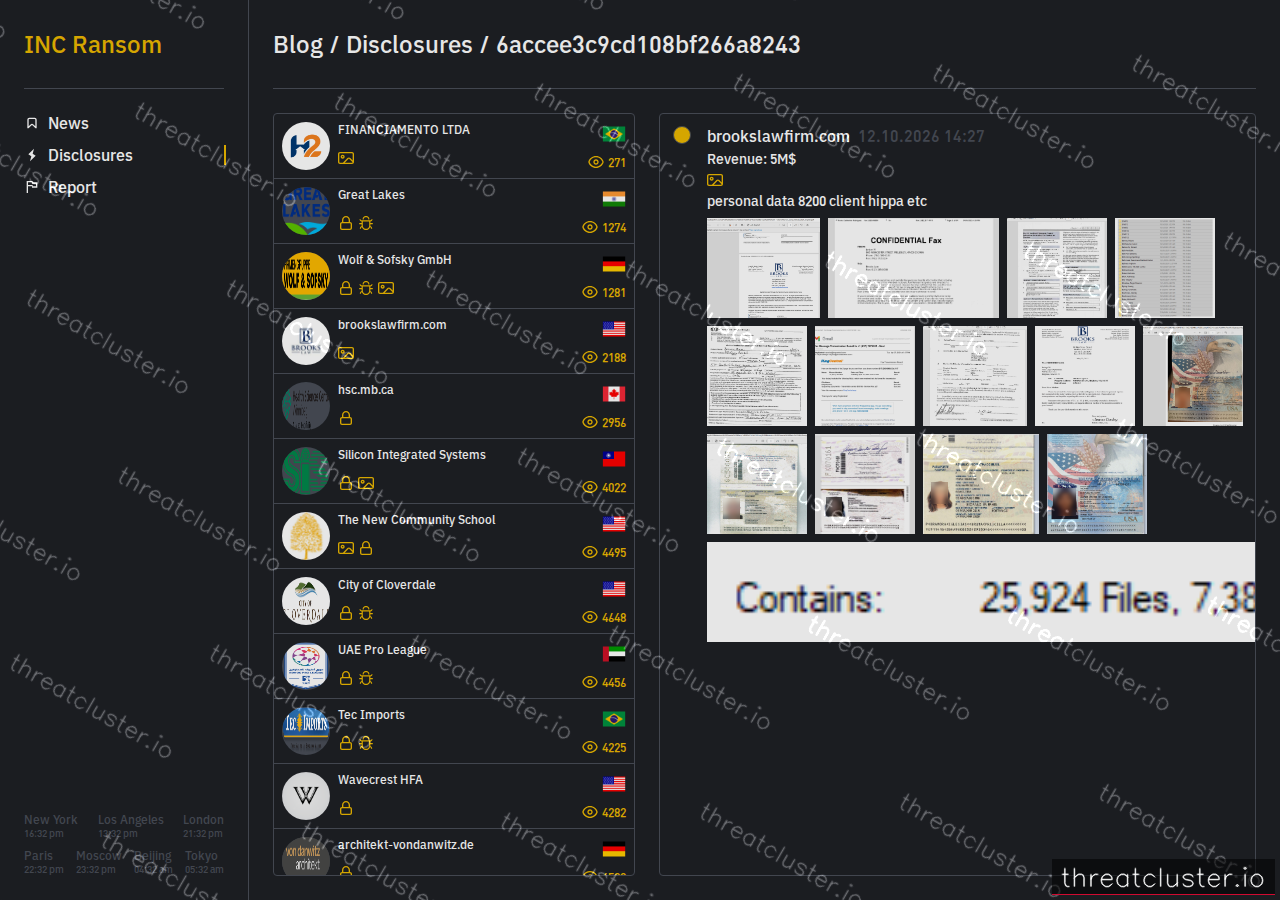The width and height of the screenshot is (1280, 900).
Task: Click the image icon under Revenue: 5M$
Action: coord(715,180)
